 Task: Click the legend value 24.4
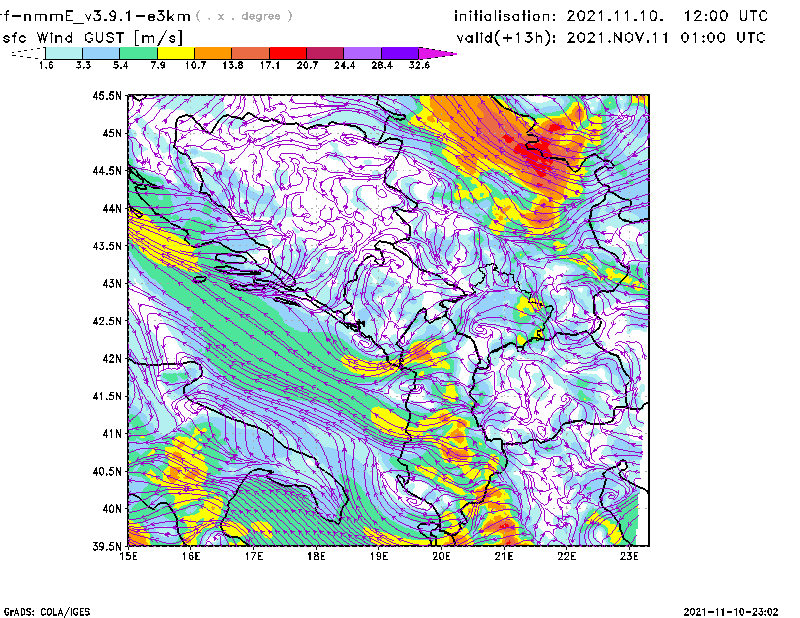344,65
